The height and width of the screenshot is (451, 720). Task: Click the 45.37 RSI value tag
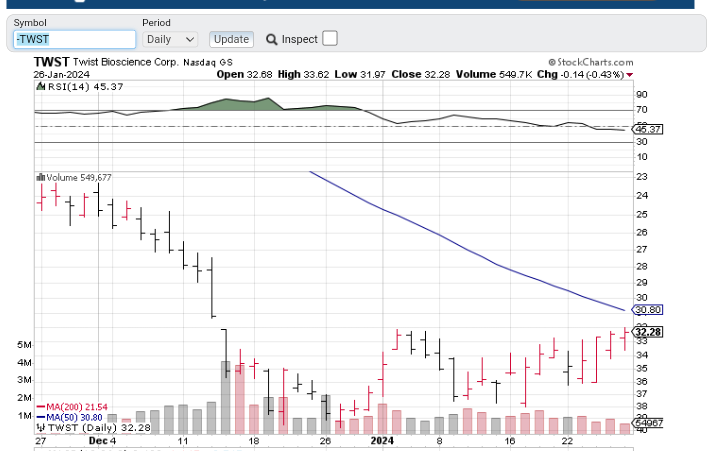(x=647, y=130)
